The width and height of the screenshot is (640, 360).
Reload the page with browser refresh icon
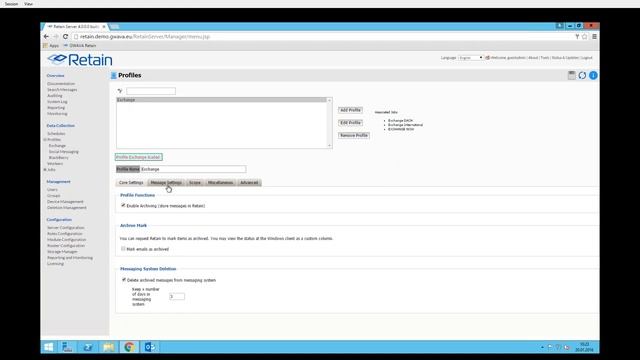65,36
